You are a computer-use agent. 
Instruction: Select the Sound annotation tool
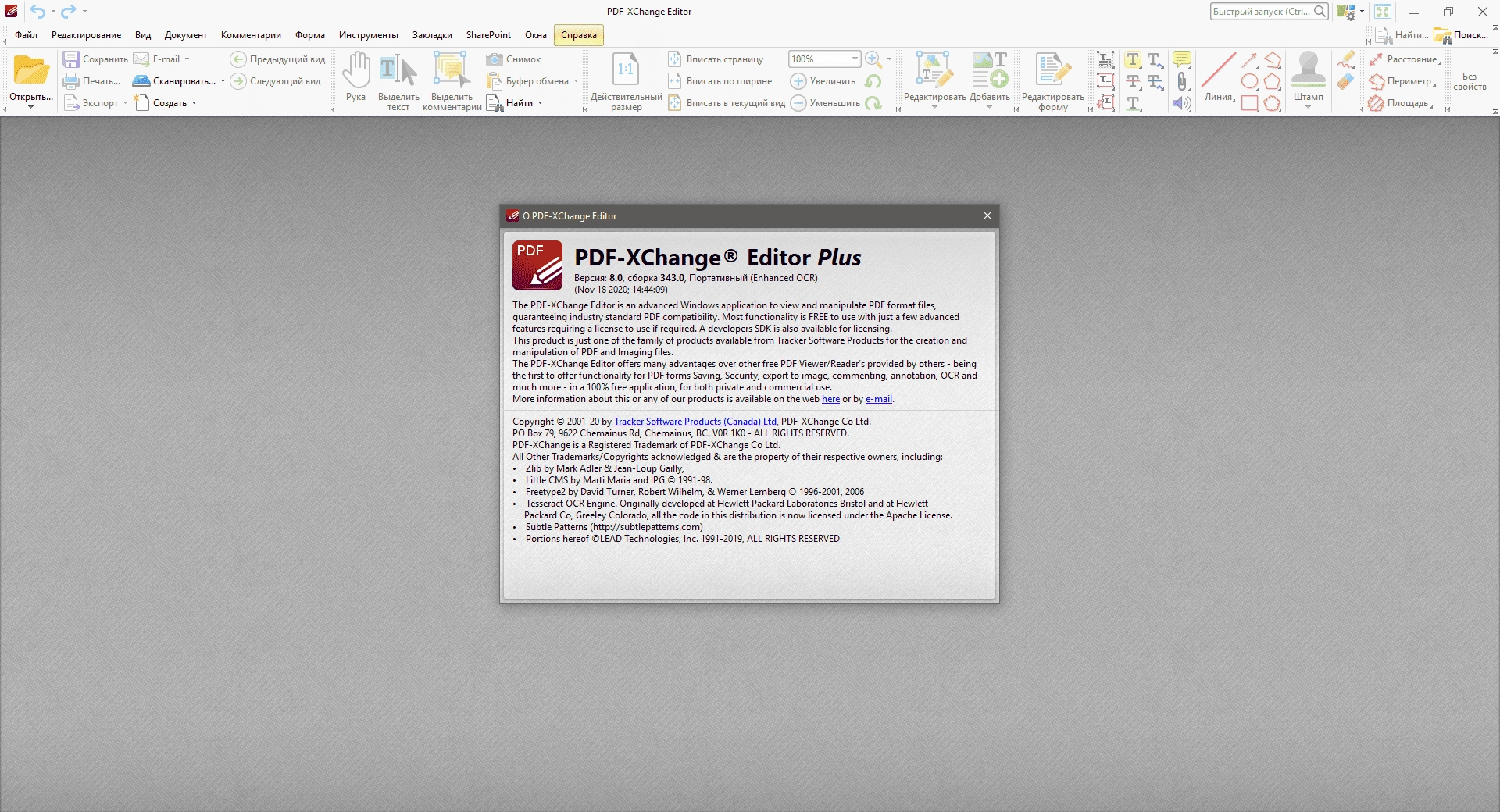pyautogui.click(x=1182, y=103)
